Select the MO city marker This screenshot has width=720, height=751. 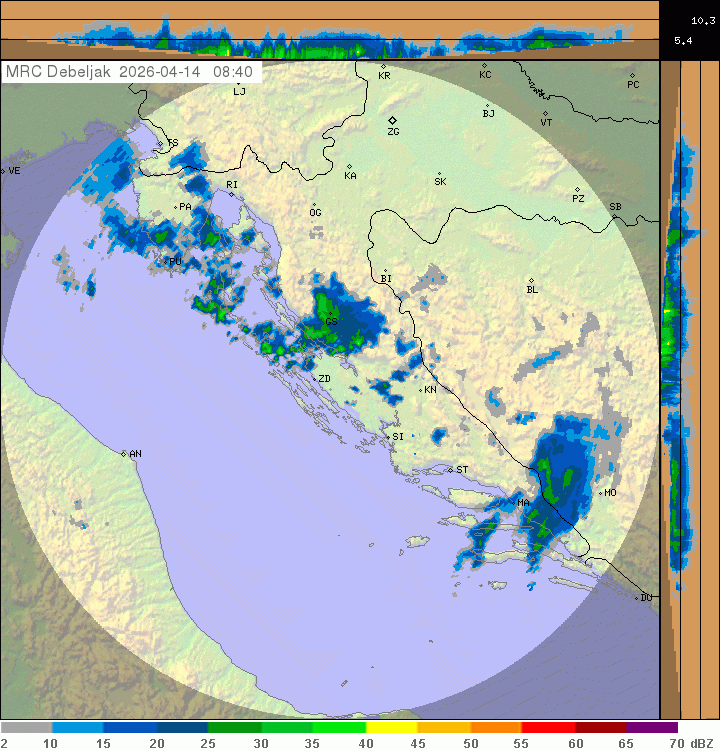click(x=600, y=493)
